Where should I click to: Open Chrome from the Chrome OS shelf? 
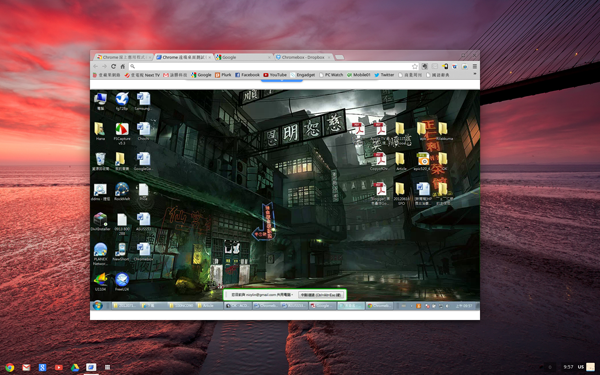(10, 367)
